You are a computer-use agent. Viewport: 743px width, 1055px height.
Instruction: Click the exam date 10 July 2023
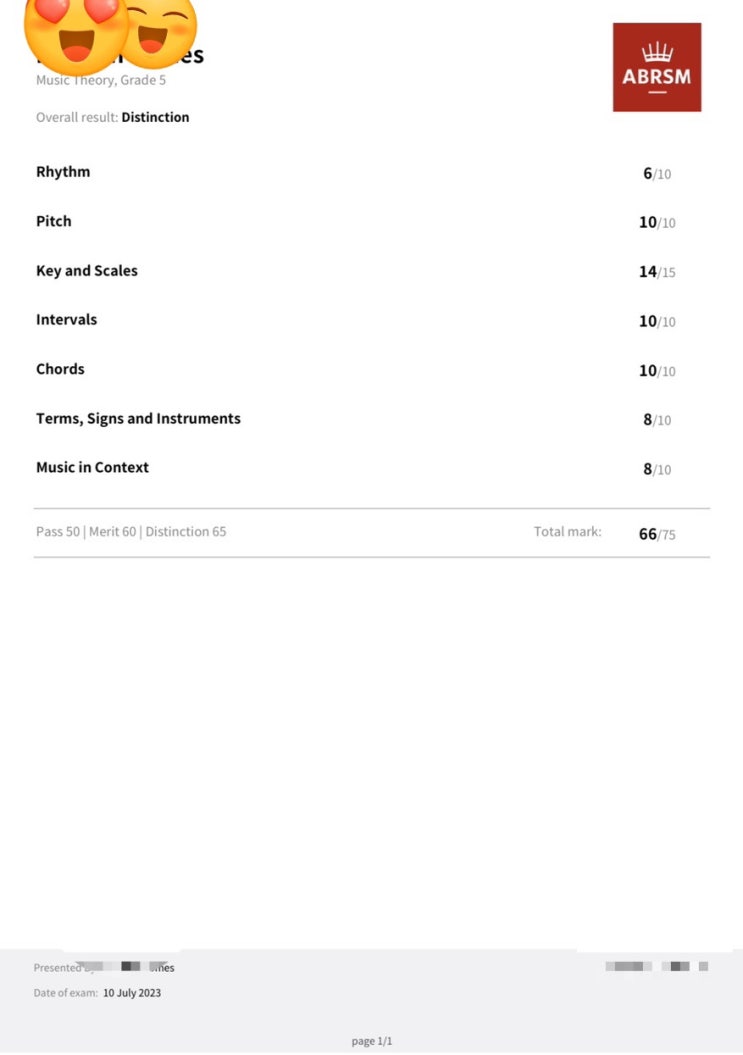pyautogui.click(x=132, y=993)
